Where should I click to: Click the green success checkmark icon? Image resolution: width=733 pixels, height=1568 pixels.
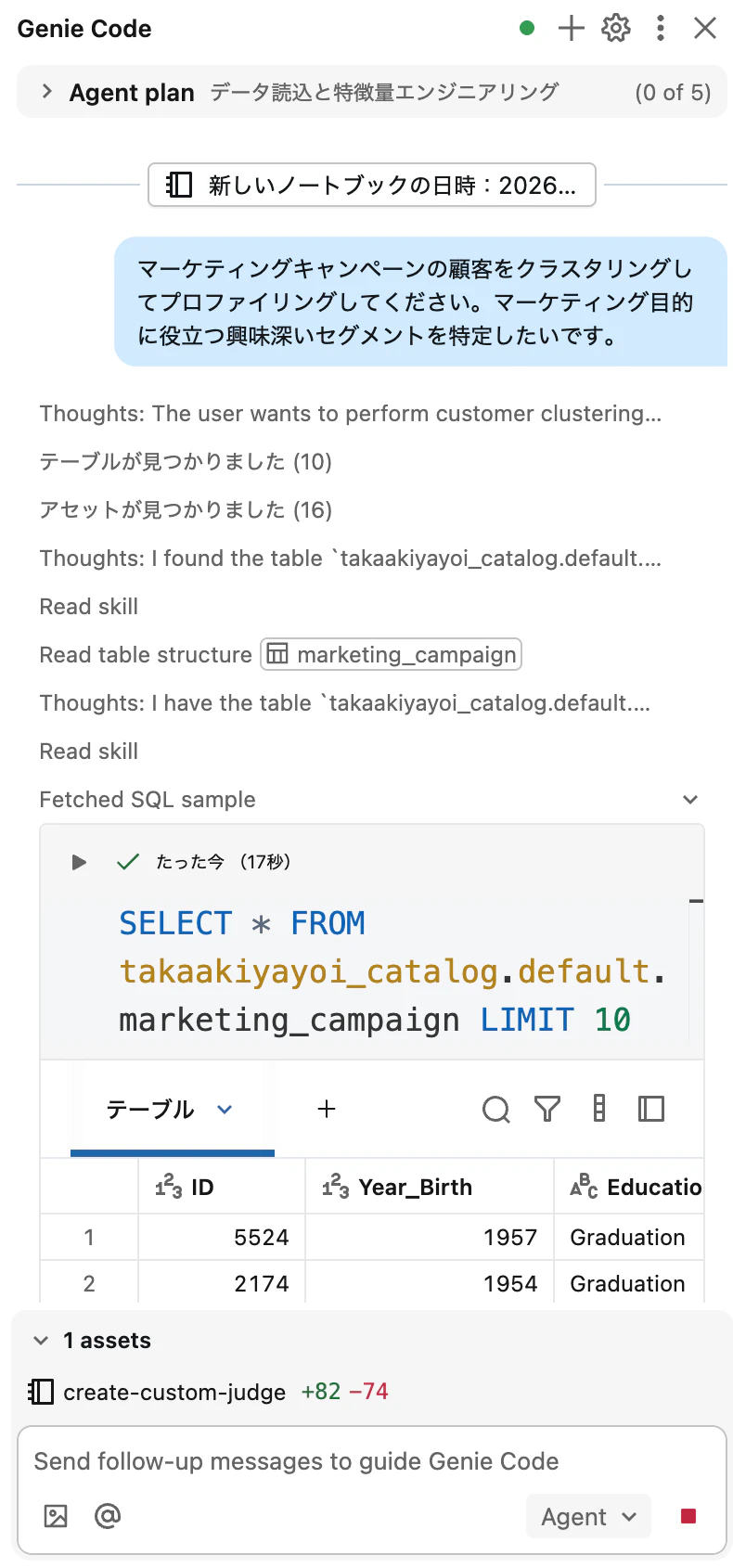tap(128, 862)
